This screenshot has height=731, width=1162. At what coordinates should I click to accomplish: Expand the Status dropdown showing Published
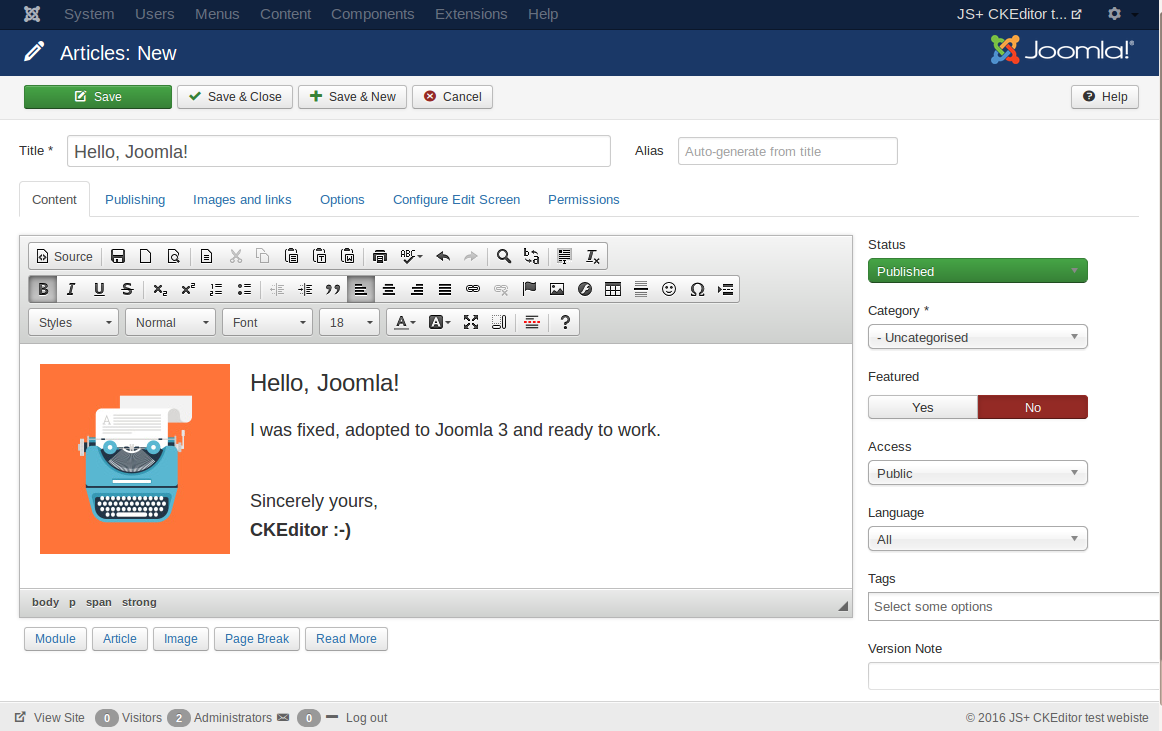(977, 271)
